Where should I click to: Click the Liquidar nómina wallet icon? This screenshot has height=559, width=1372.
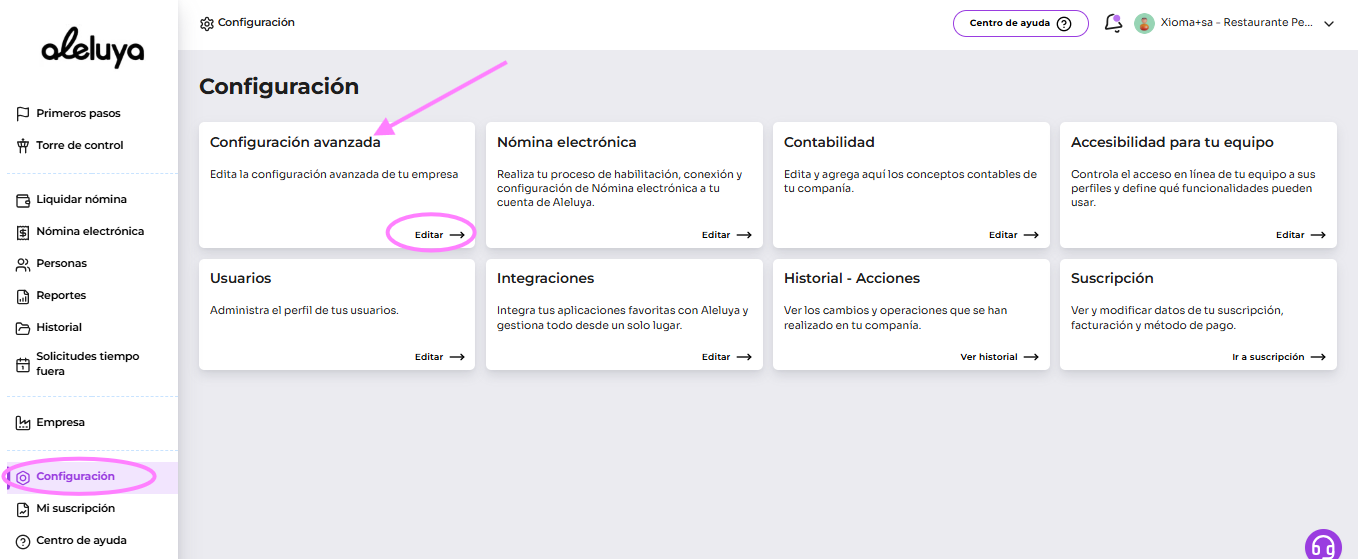pyautogui.click(x=23, y=200)
